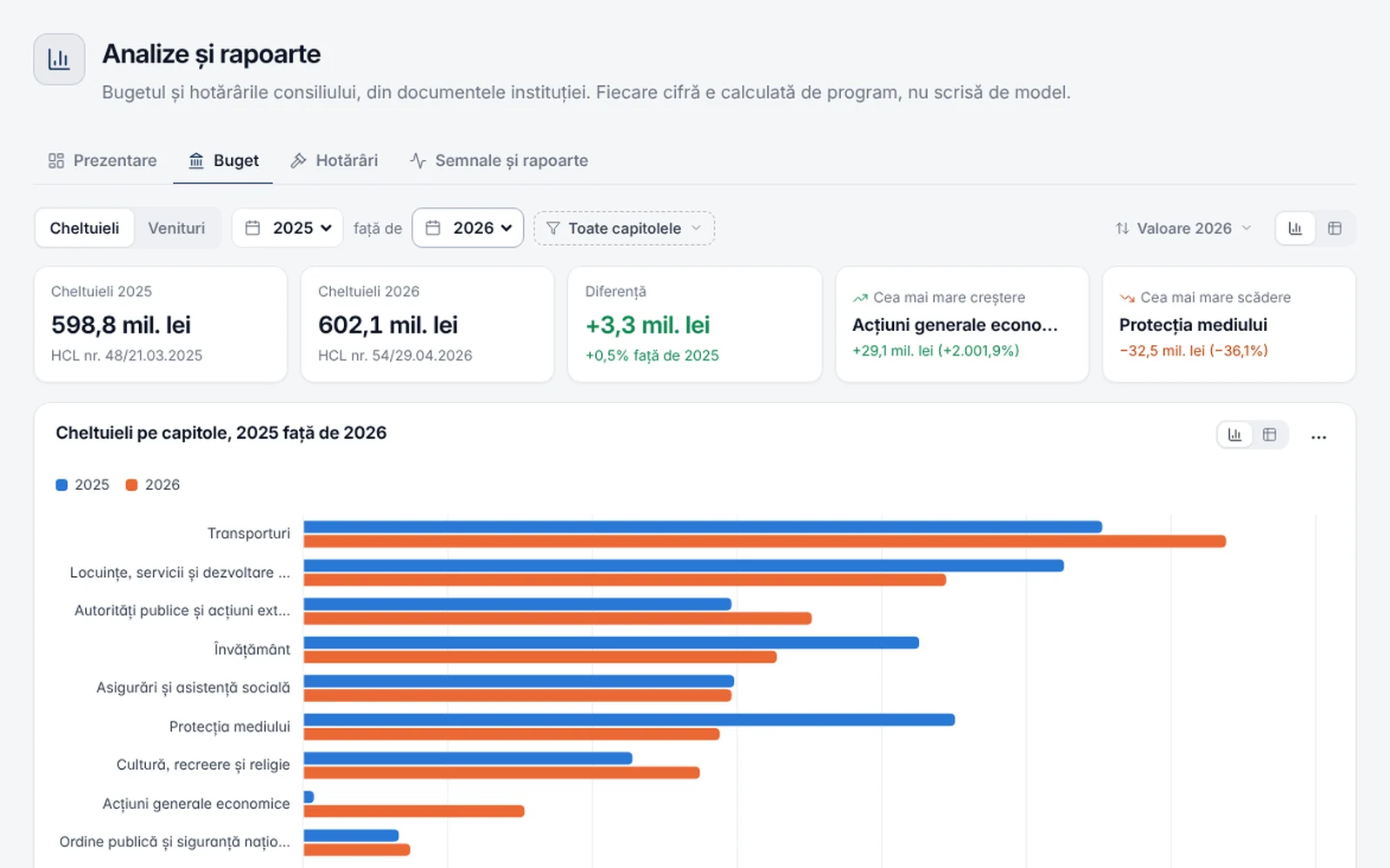The image size is (1390, 868).
Task: Open the Valoare 2026 sort dropdown
Action: point(1183,229)
